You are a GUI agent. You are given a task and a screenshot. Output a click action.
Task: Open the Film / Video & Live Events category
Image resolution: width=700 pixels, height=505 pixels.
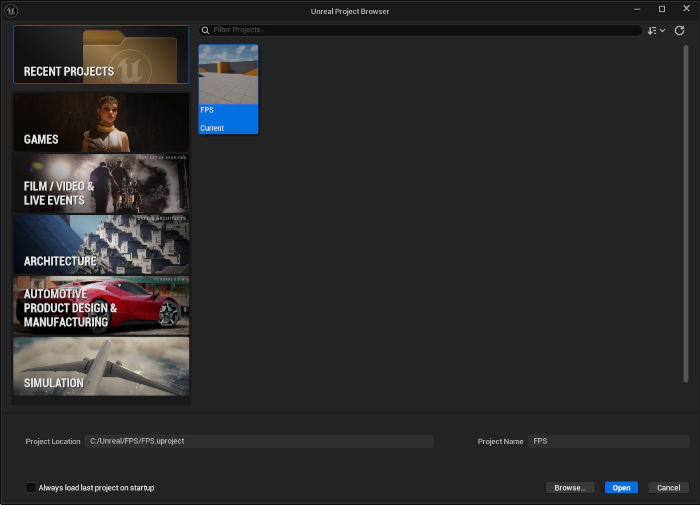[101, 183]
